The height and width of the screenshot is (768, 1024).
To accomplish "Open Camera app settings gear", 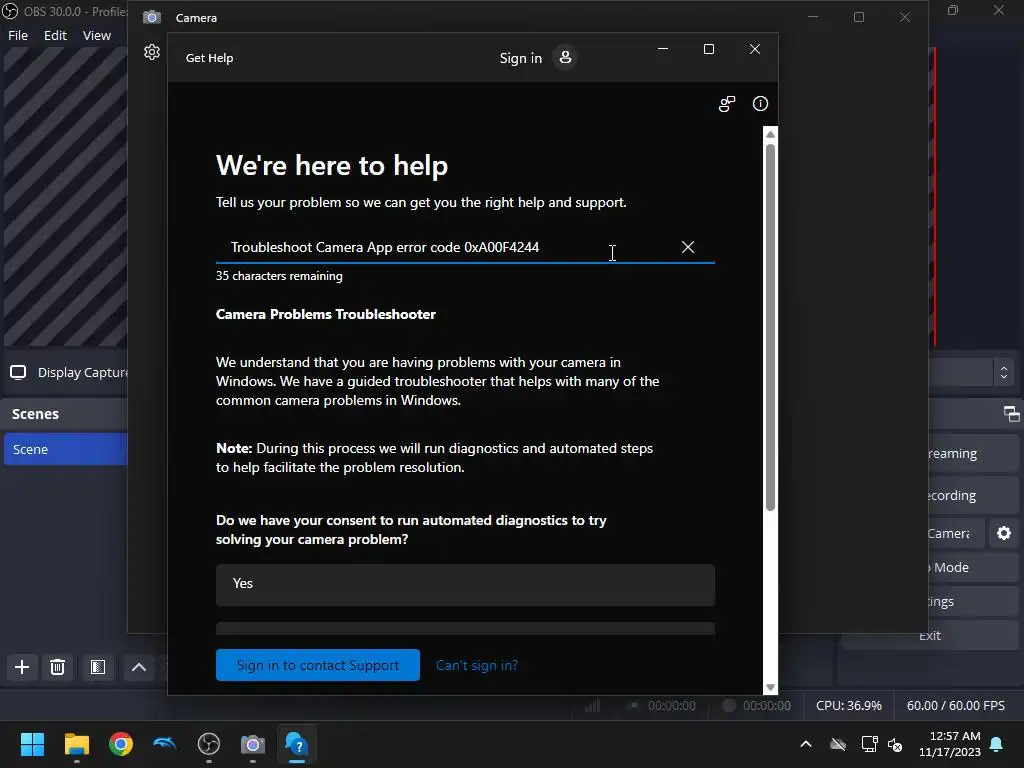I will coord(152,52).
